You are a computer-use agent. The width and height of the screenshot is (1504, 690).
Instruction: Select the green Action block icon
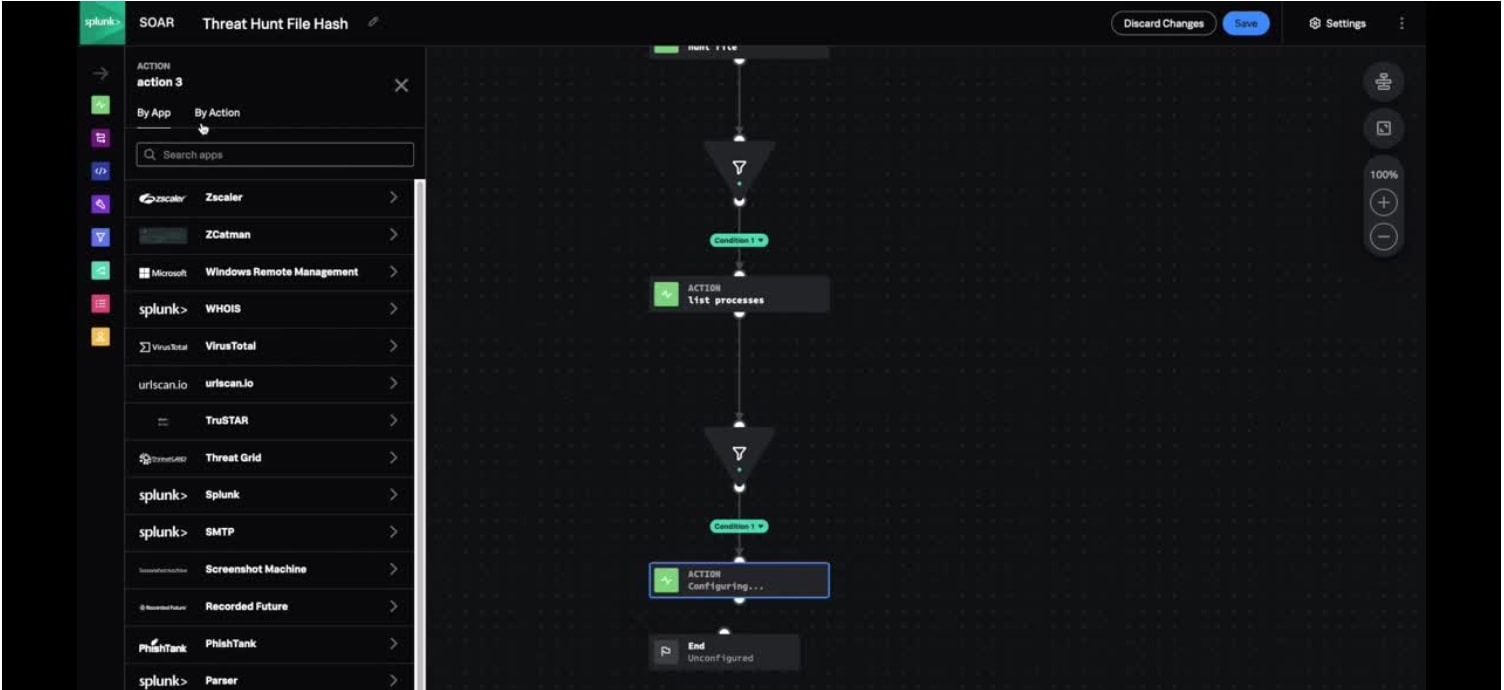pos(100,105)
